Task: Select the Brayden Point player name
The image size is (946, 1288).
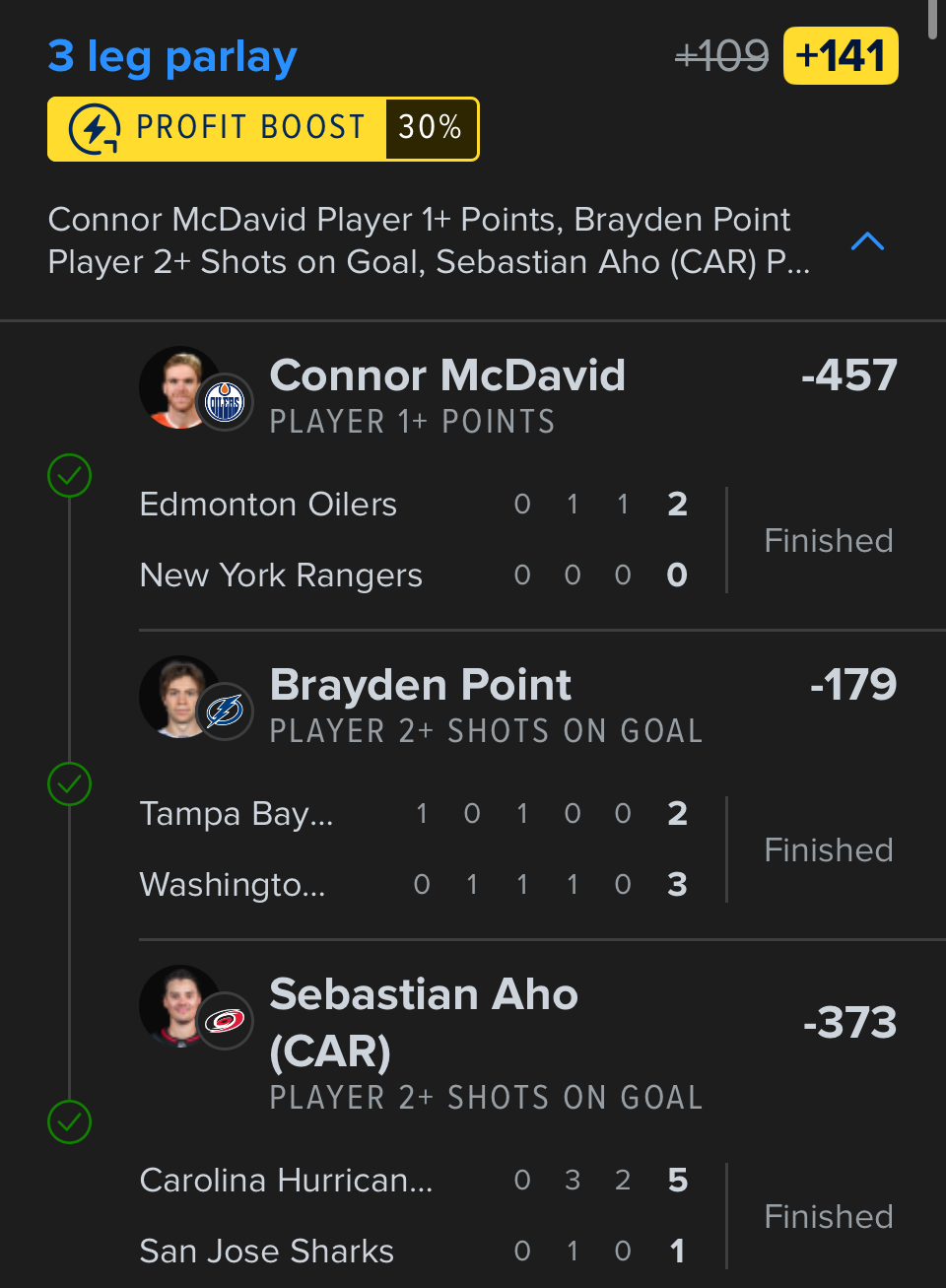Action: point(420,685)
